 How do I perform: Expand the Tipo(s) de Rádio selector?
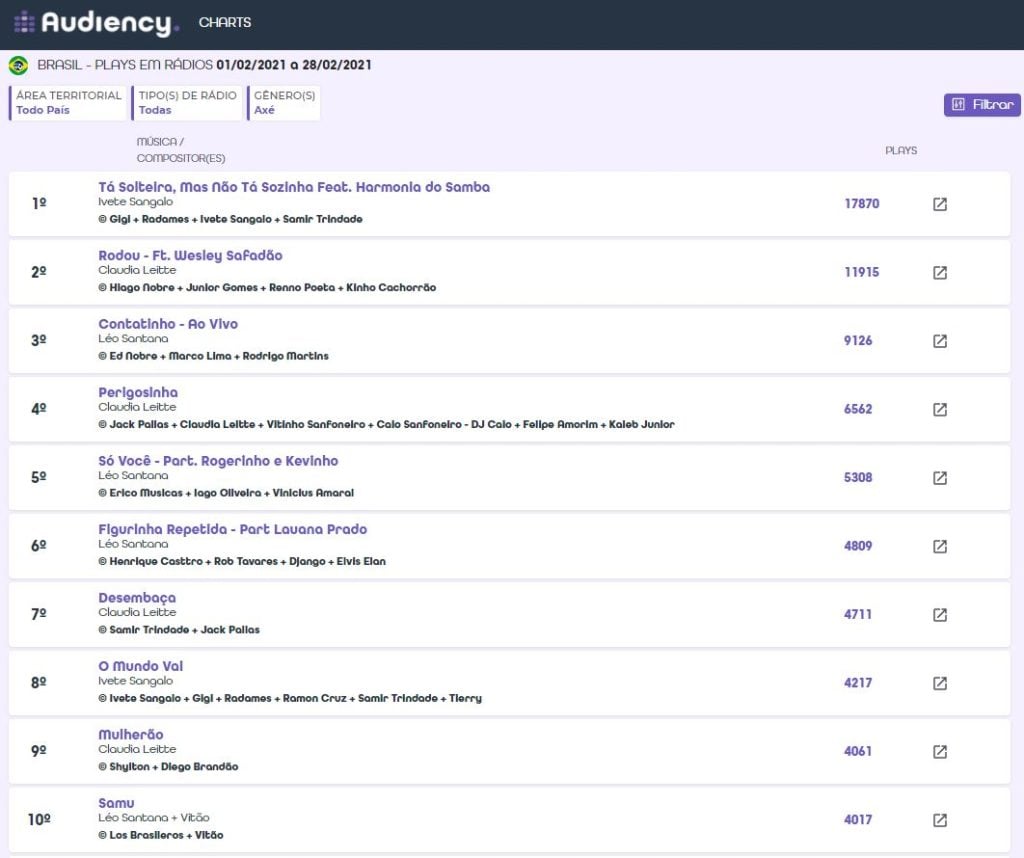tap(187, 103)
